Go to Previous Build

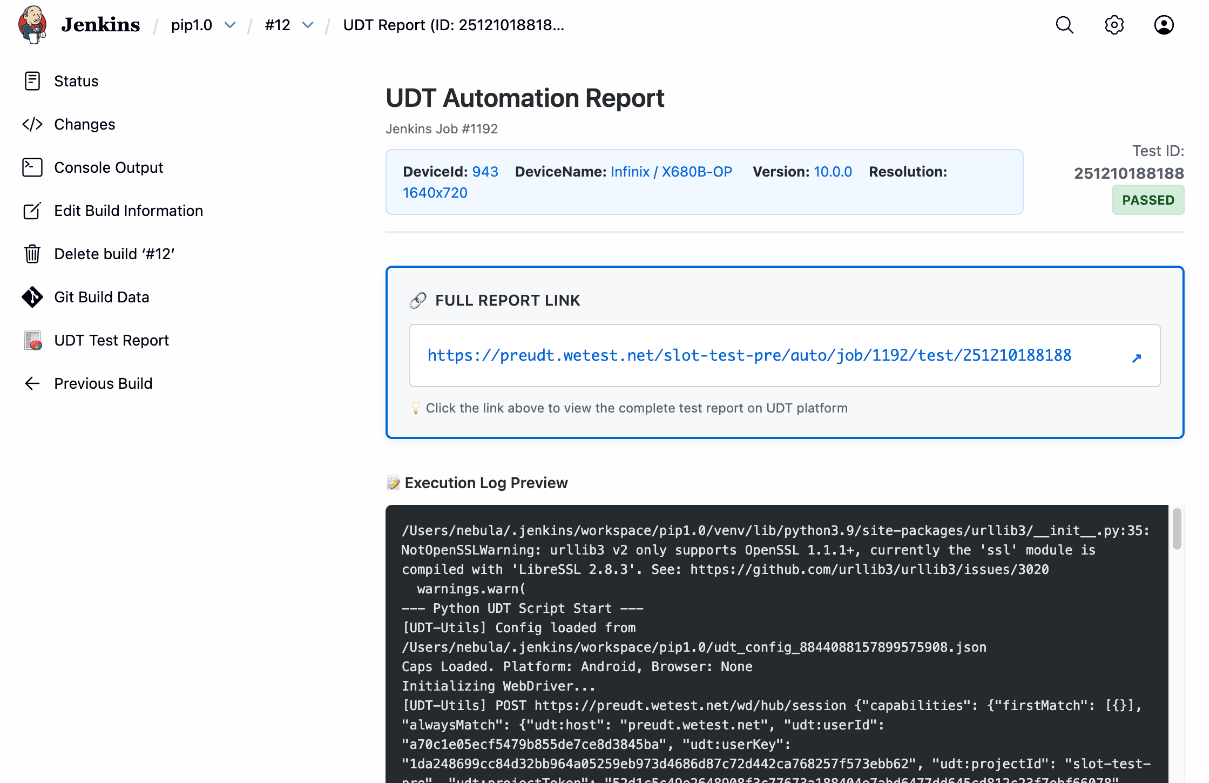click(103, 384)
